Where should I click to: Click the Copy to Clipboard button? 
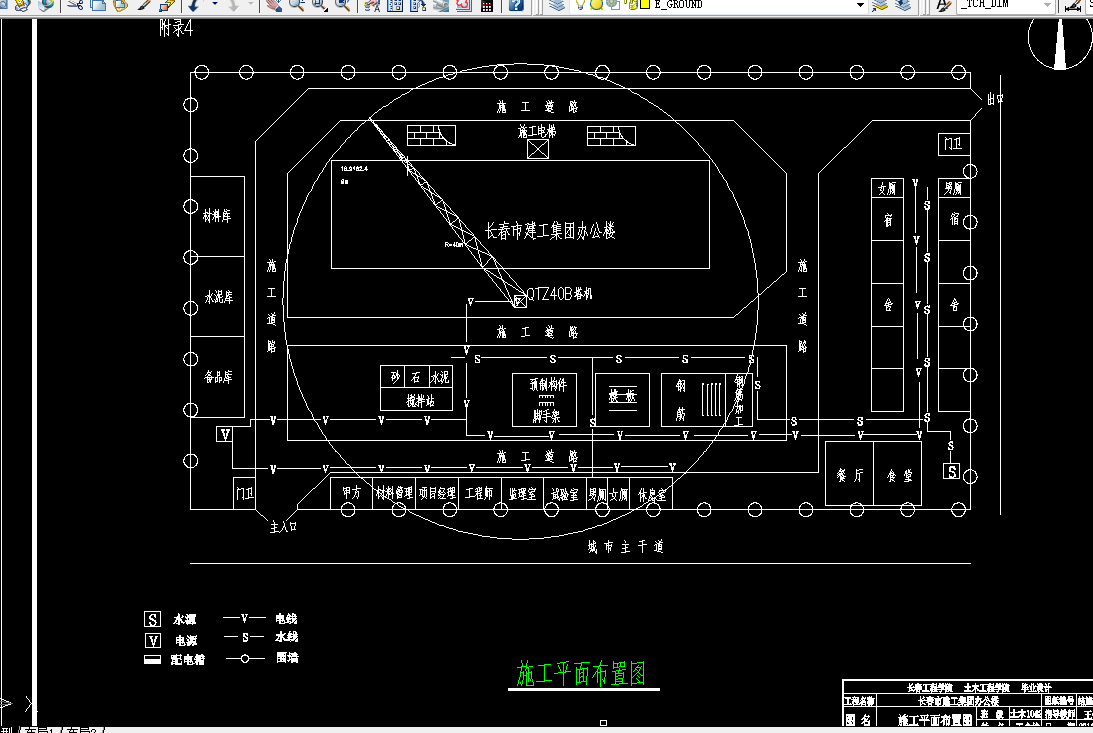coord(98,7)
